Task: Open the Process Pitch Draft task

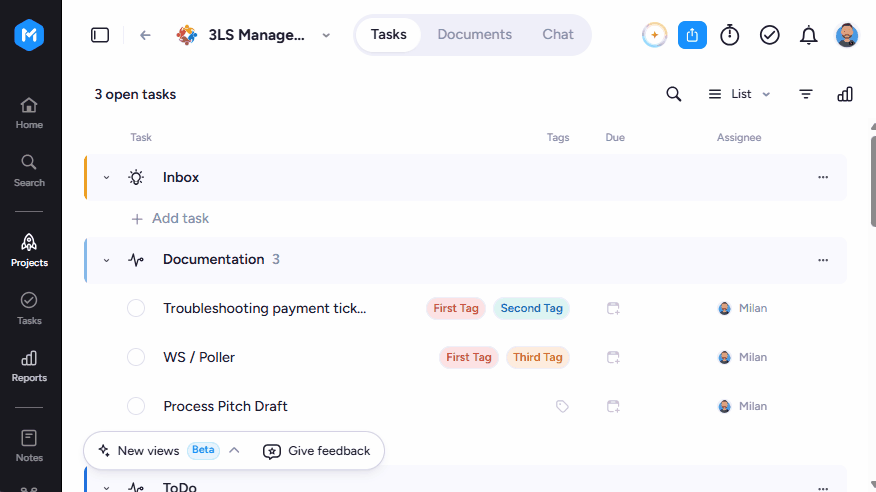Action: coord(225,406)
